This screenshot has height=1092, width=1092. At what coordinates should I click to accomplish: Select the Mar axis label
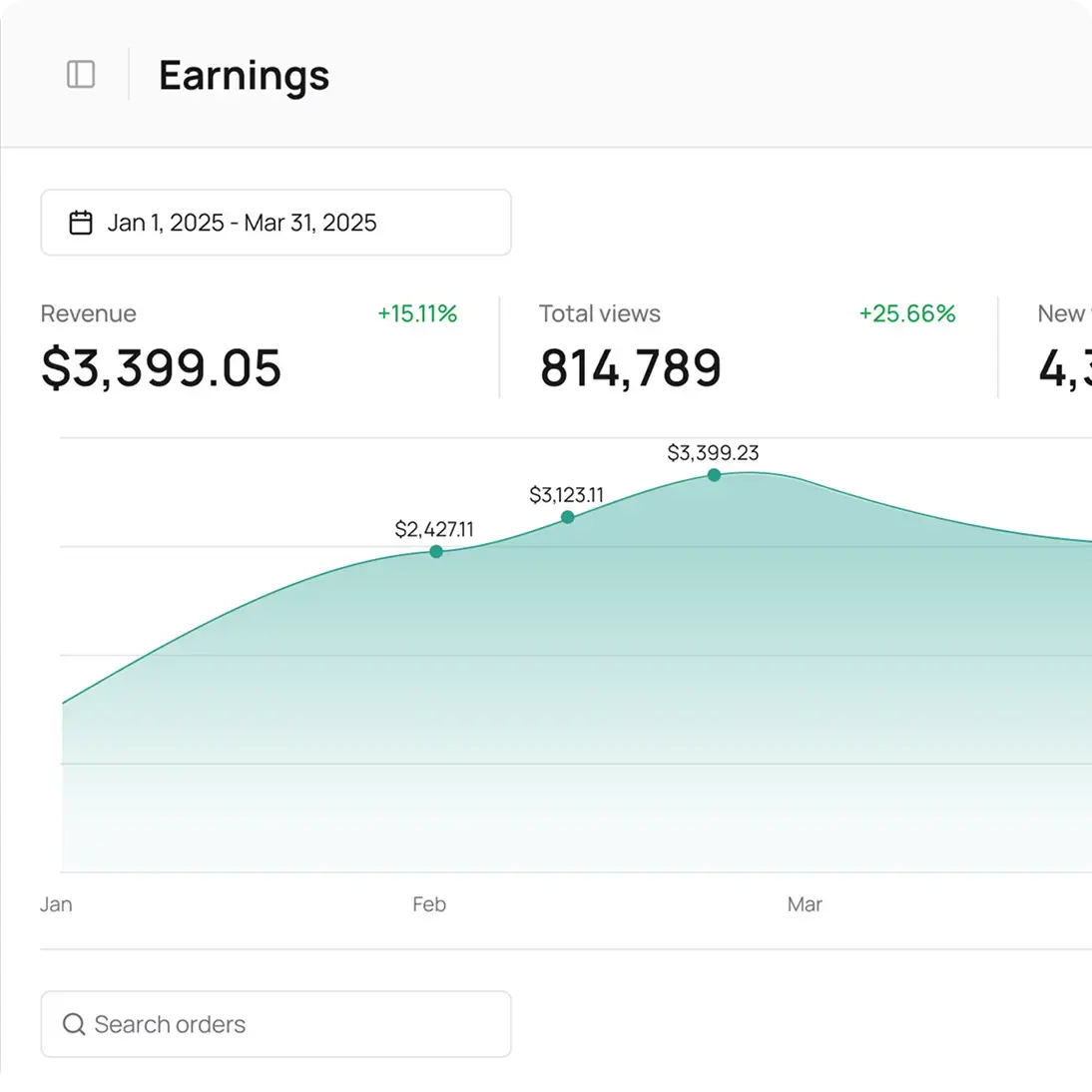pos(805,904)
